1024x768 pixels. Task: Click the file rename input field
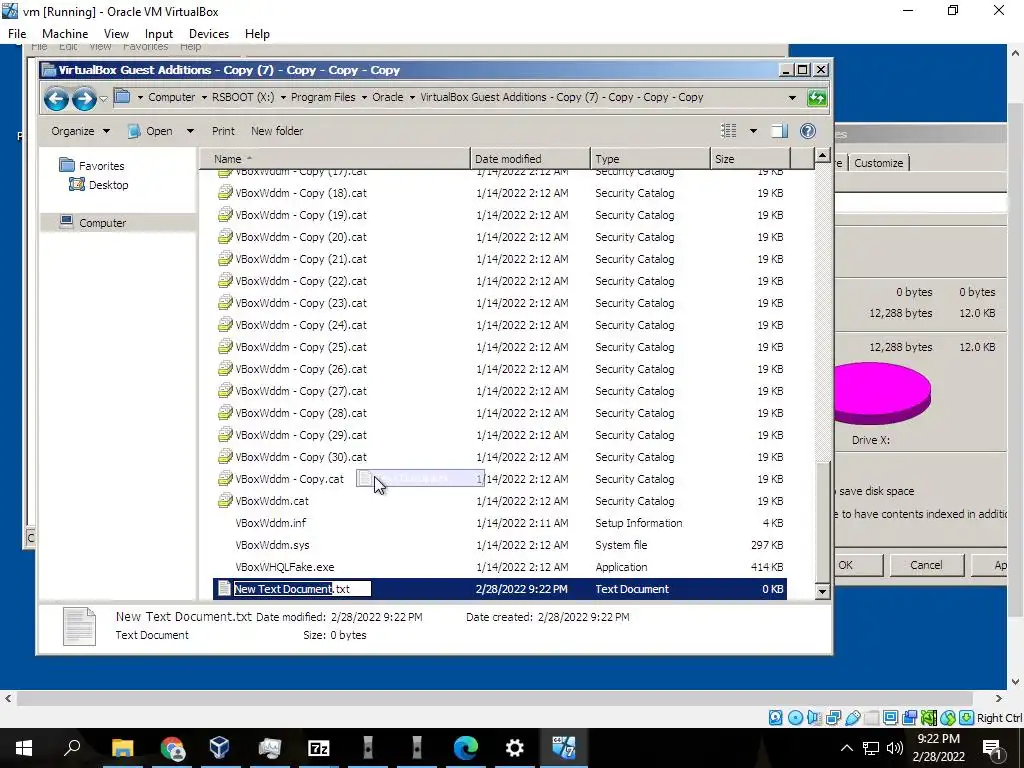[x=302, y=589]
